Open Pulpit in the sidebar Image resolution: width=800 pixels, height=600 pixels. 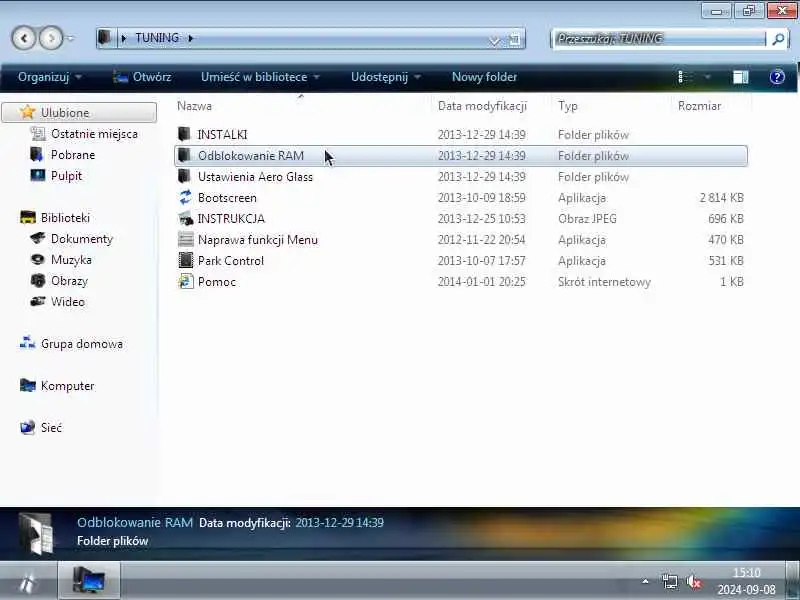coord(66,176)
